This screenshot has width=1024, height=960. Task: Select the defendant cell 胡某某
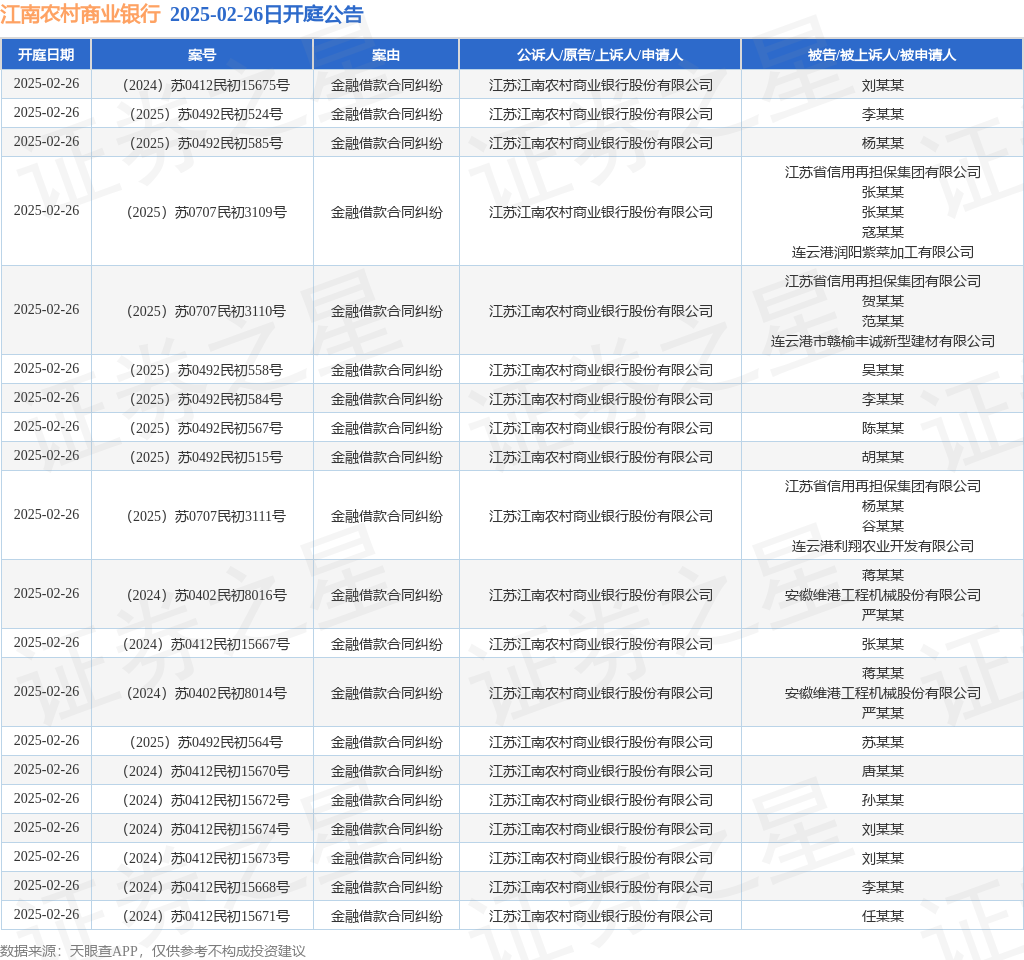pos(882,457)
